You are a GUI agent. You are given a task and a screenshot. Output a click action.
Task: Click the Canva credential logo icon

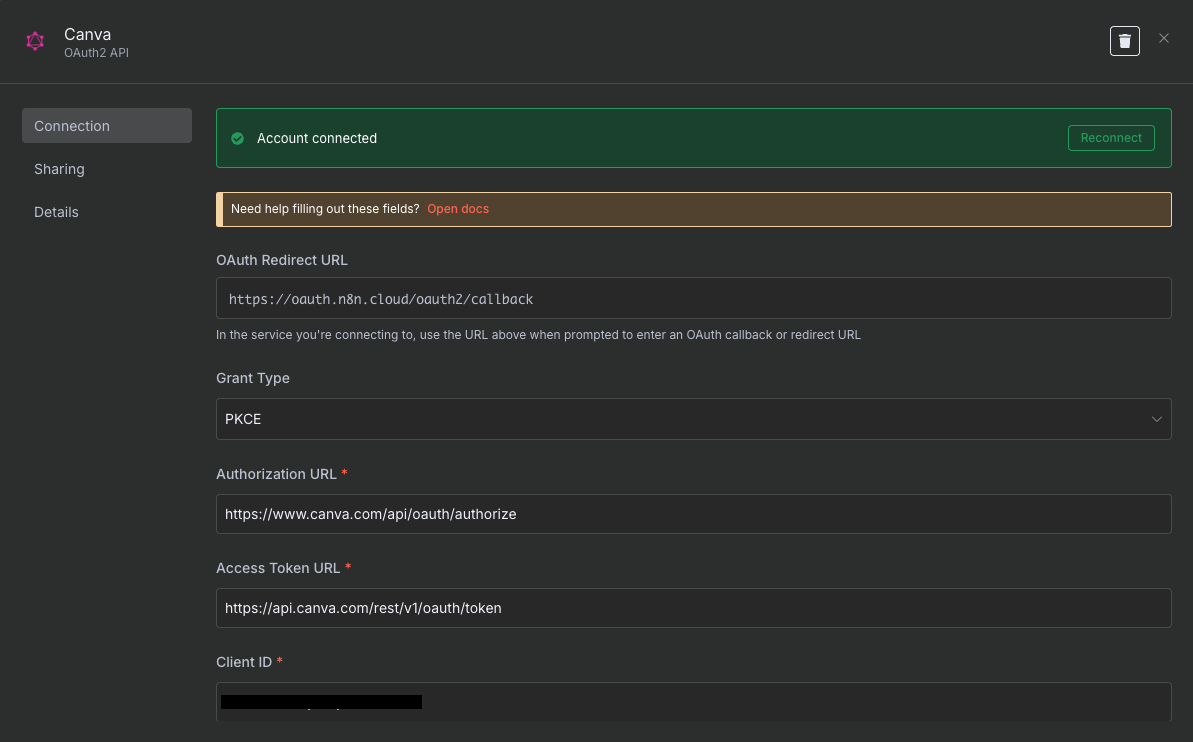tap(35, 41)
